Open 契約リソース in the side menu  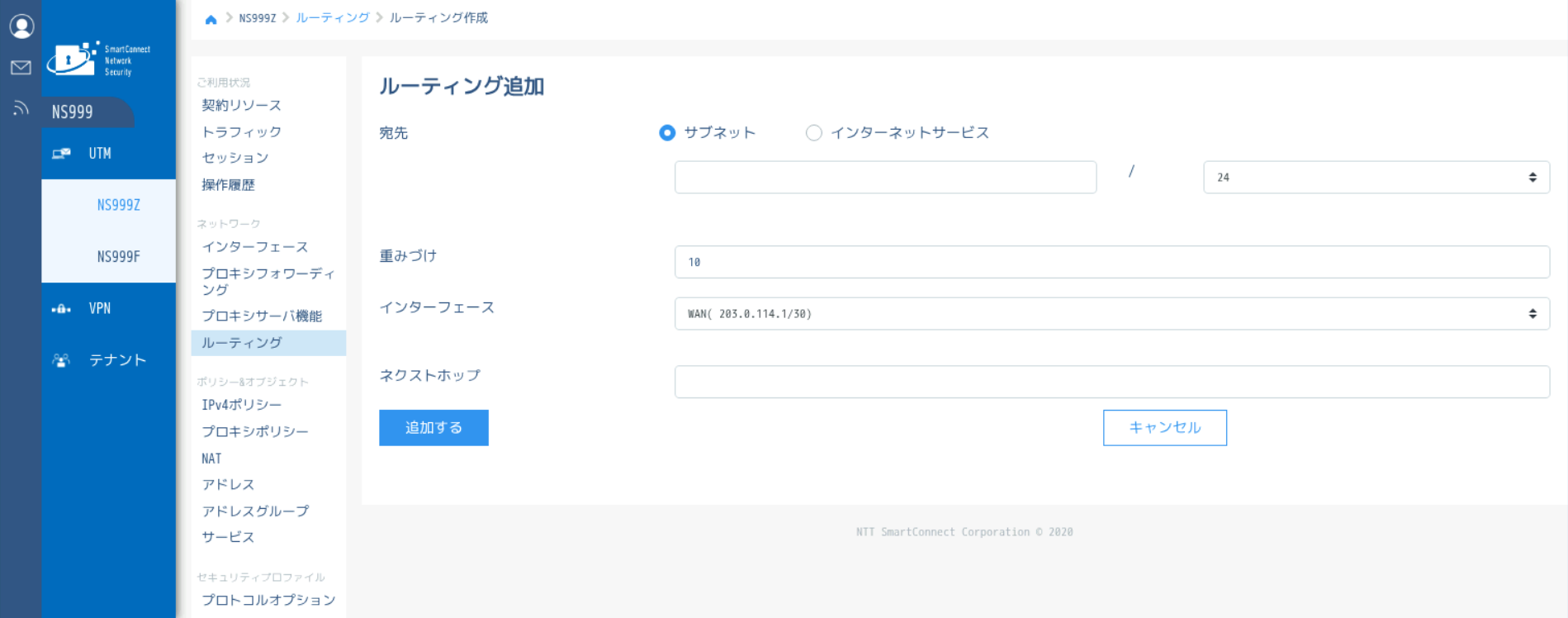tap(242, 106)
